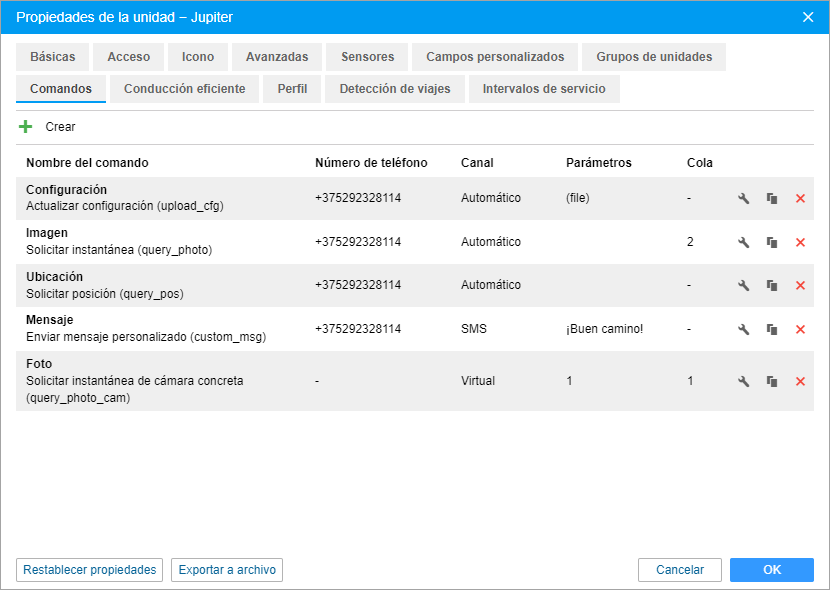
Task: Click the wrench icon for Configuración command
Action: pos(743,199)
